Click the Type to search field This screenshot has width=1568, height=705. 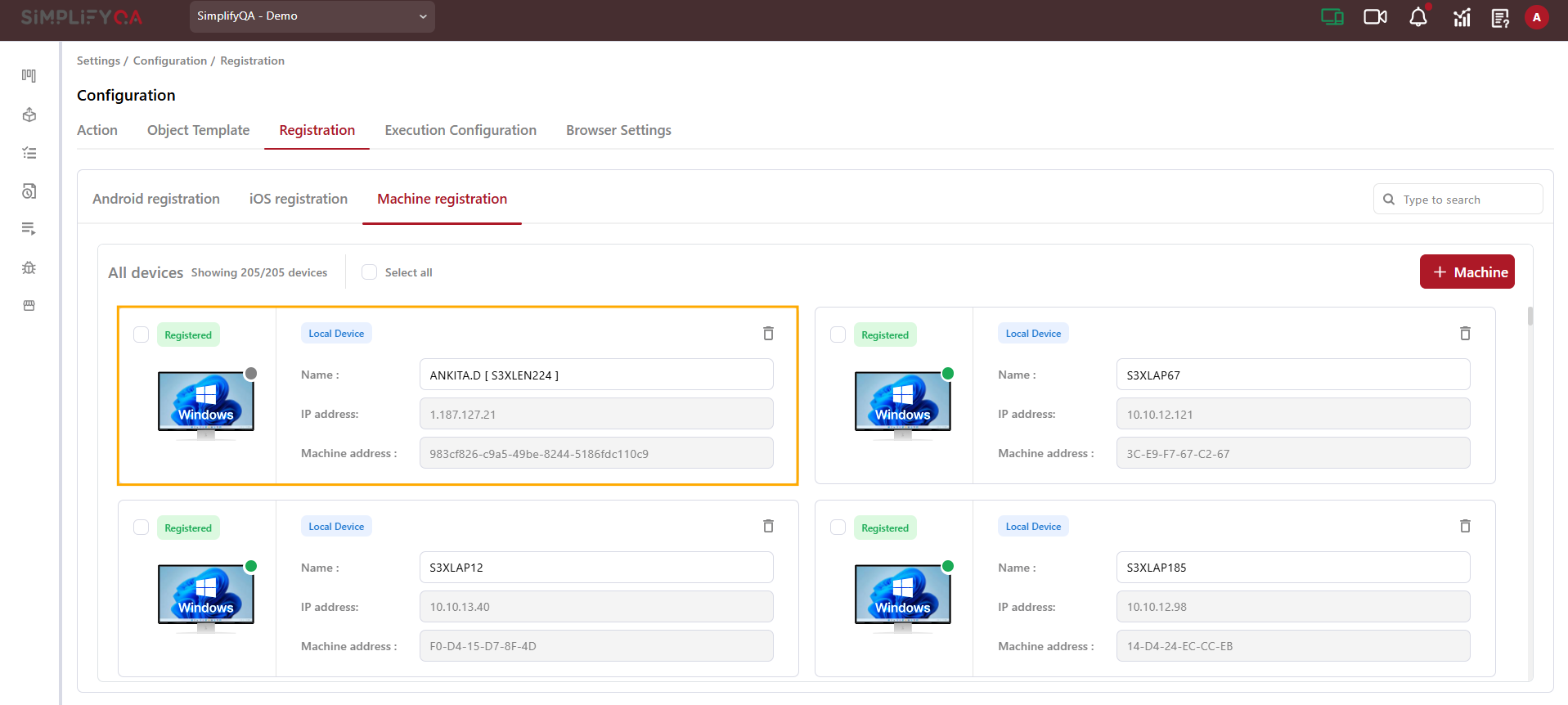click(x=1458, y=199)
